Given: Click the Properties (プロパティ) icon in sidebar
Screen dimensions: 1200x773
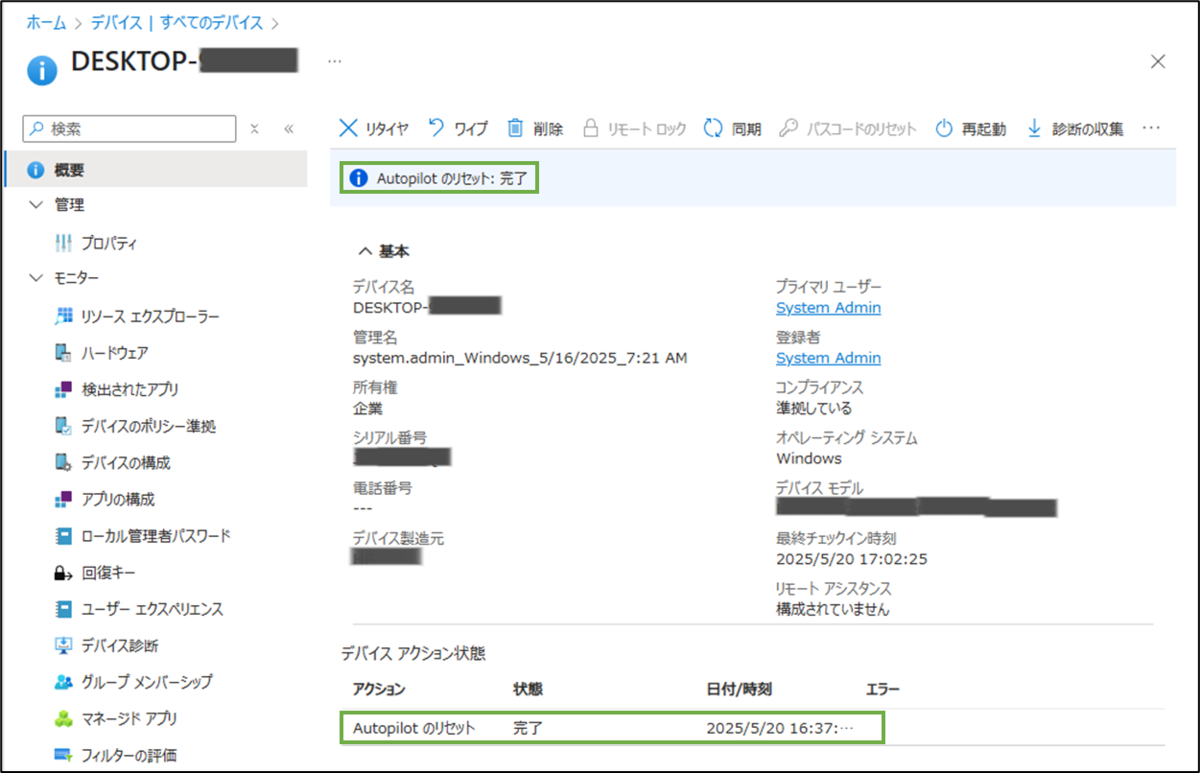Looking at the screenshot, I should pos(63,243).
